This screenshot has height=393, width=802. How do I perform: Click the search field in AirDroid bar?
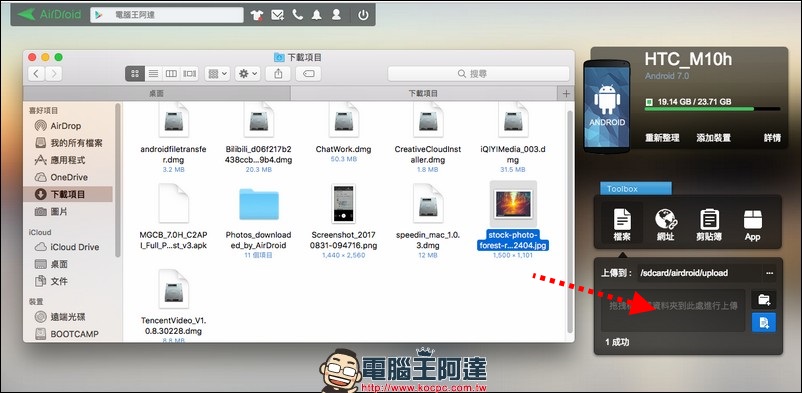pos(167,15)
